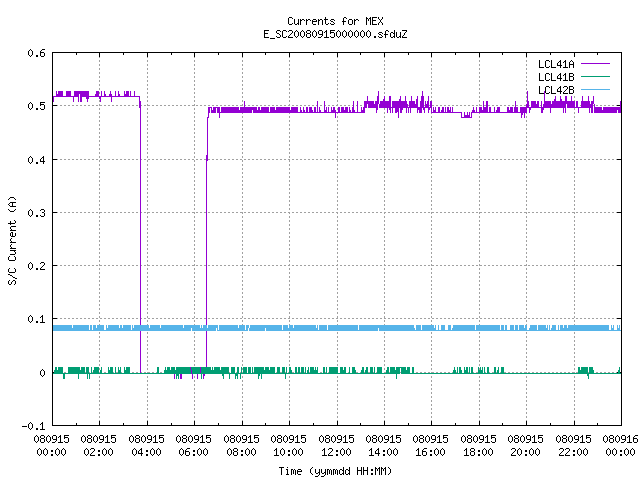
Task: Select the file name E_SC20080915000000.sfduZ
Action: pos(335,34)
